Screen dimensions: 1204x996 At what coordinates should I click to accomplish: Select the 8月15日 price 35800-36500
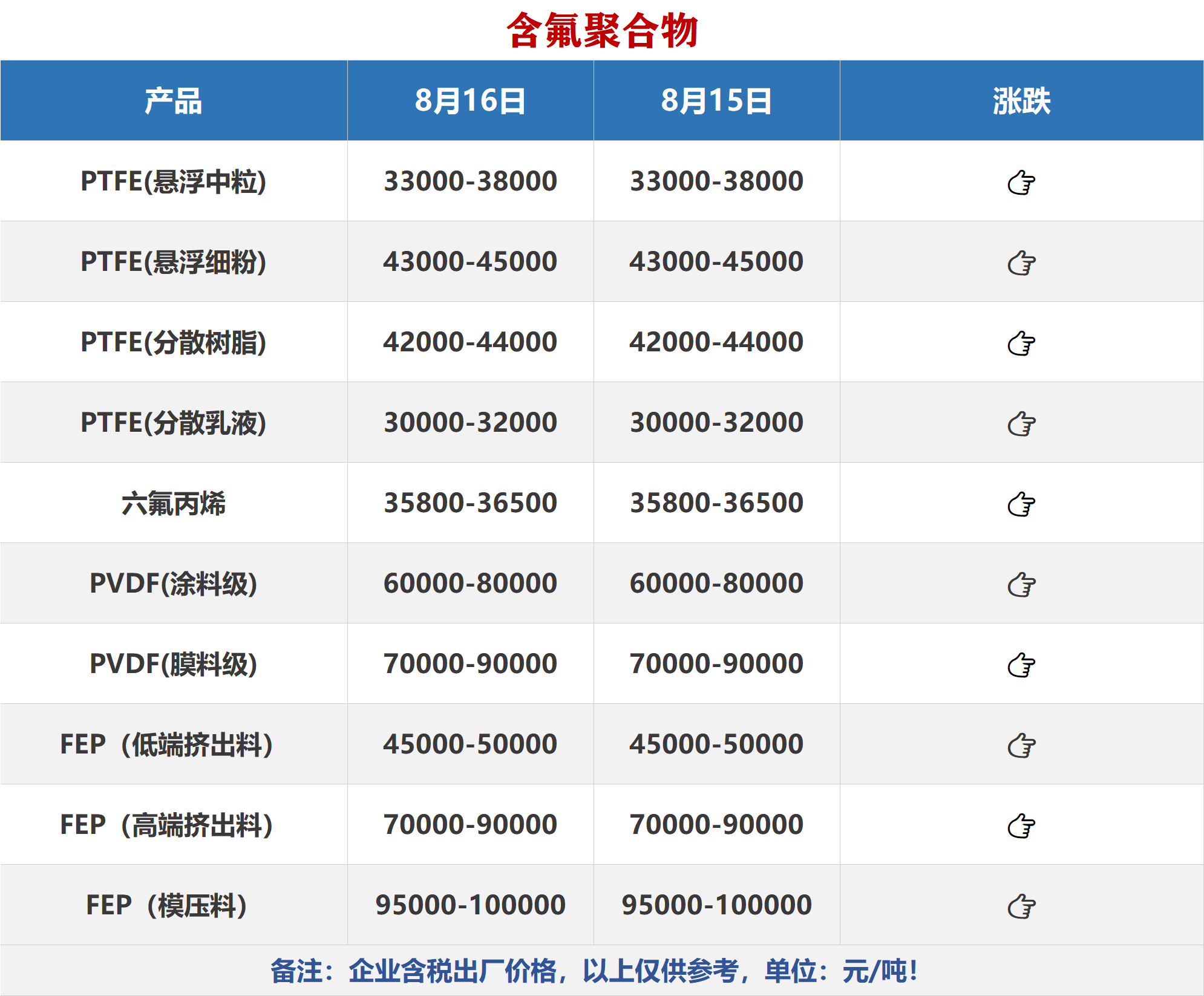click(716, 503)
